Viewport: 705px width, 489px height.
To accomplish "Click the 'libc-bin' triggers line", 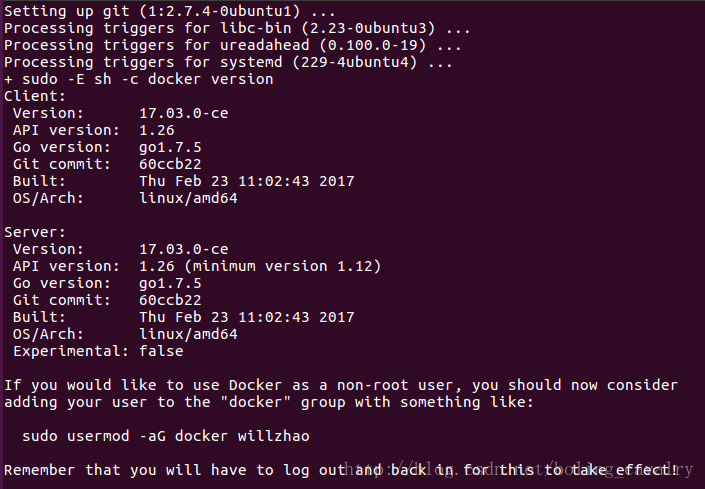I will click(x=237, y=28).
